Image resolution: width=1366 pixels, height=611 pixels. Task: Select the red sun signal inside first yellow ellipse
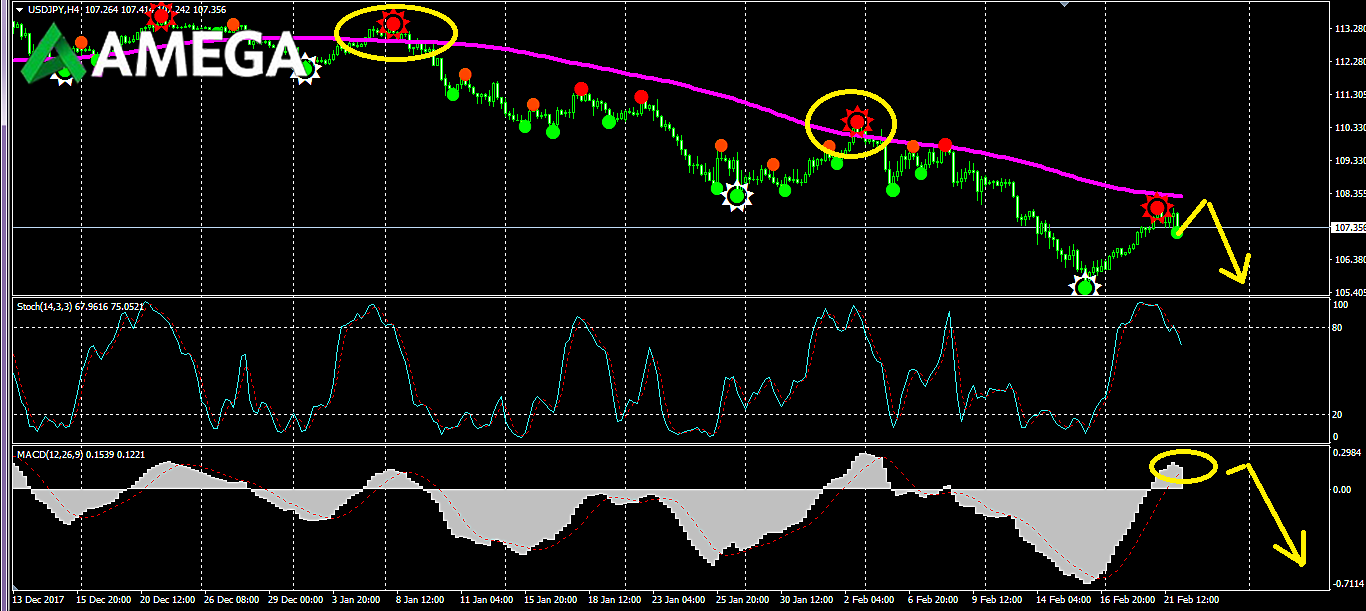[x=394, y=24]
